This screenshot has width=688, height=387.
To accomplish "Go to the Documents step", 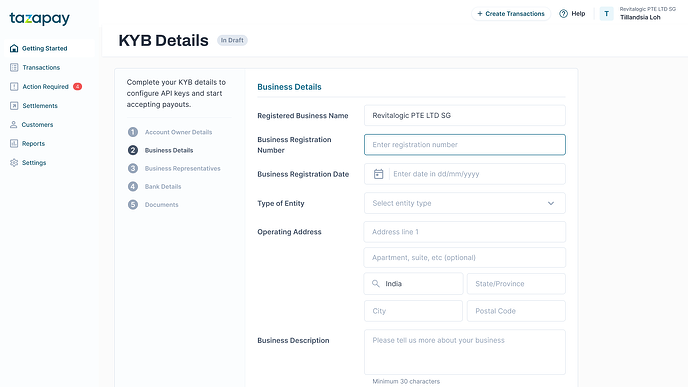I will tap(161, 204).
